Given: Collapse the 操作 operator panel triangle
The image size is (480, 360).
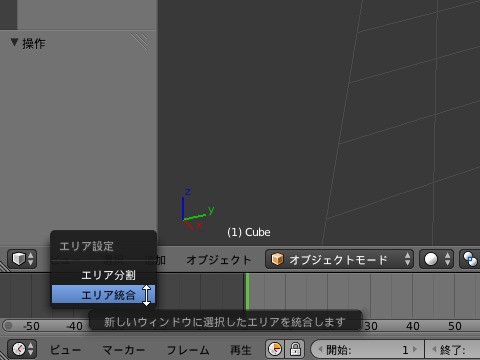Looking at the screenshot, I should click(14, 42).
